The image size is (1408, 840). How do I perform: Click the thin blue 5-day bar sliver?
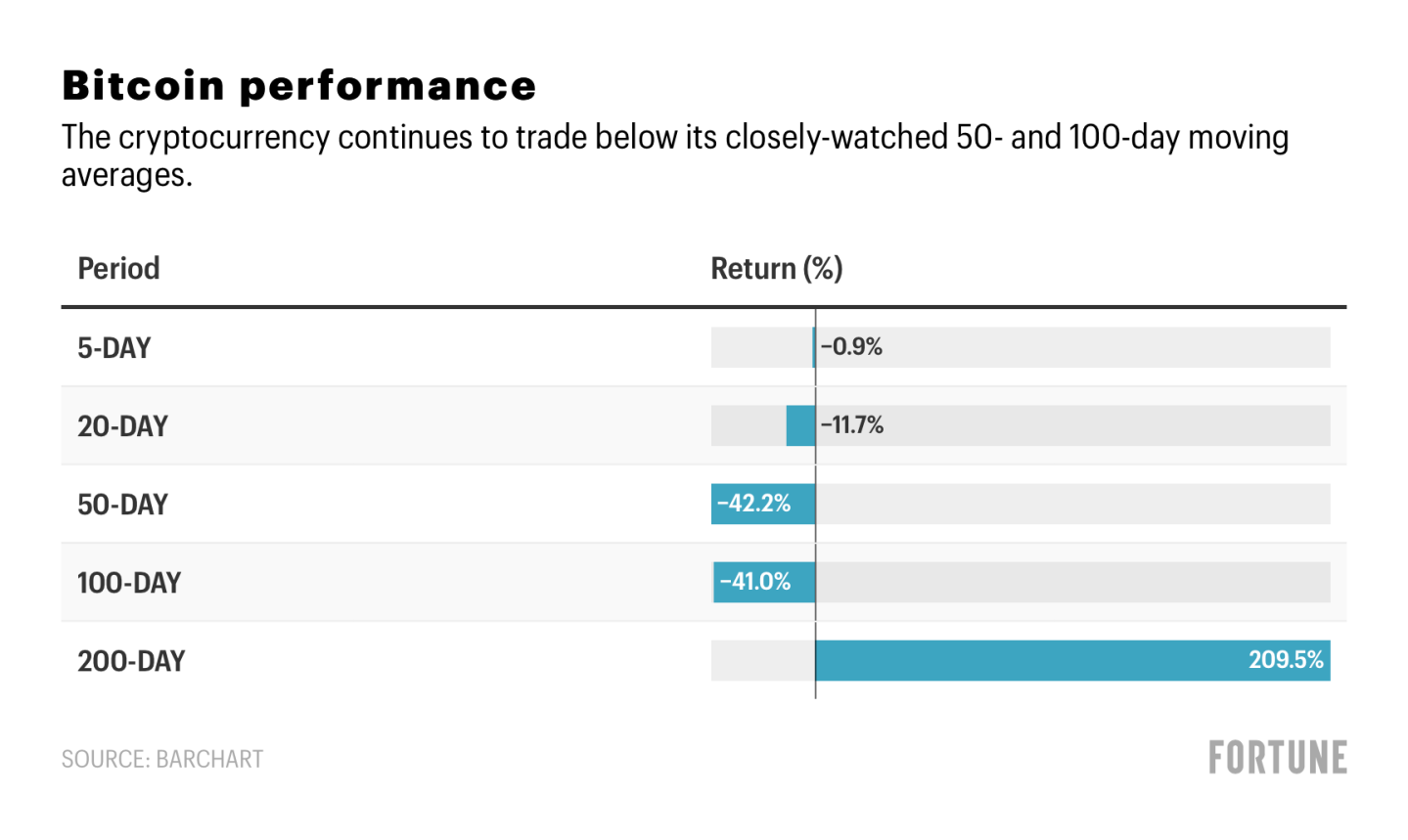tap(813, 348)
